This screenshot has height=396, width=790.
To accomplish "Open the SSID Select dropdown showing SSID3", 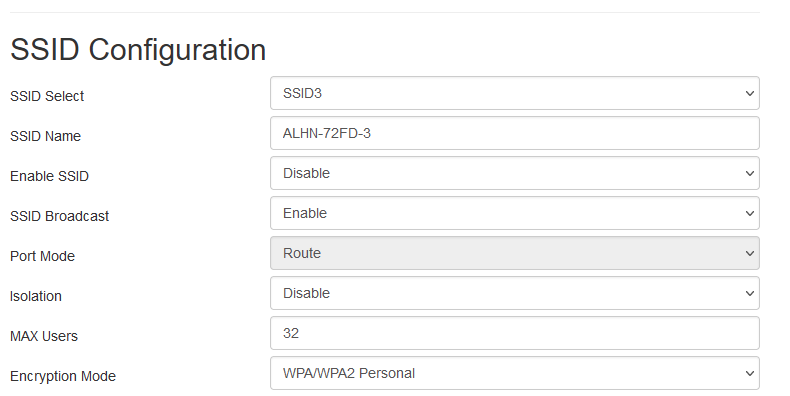I will (x=514, y=93).
